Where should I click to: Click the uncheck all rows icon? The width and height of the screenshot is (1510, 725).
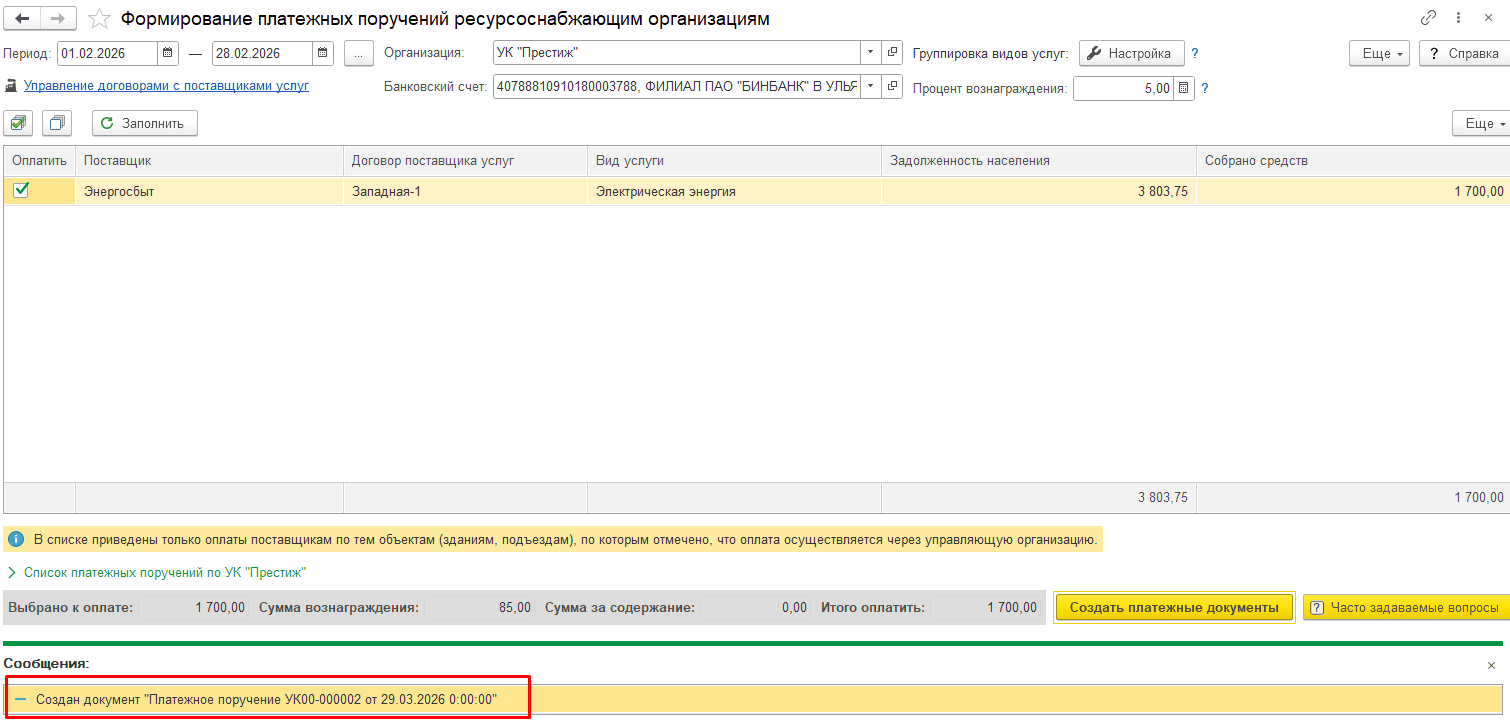(57, 123)
